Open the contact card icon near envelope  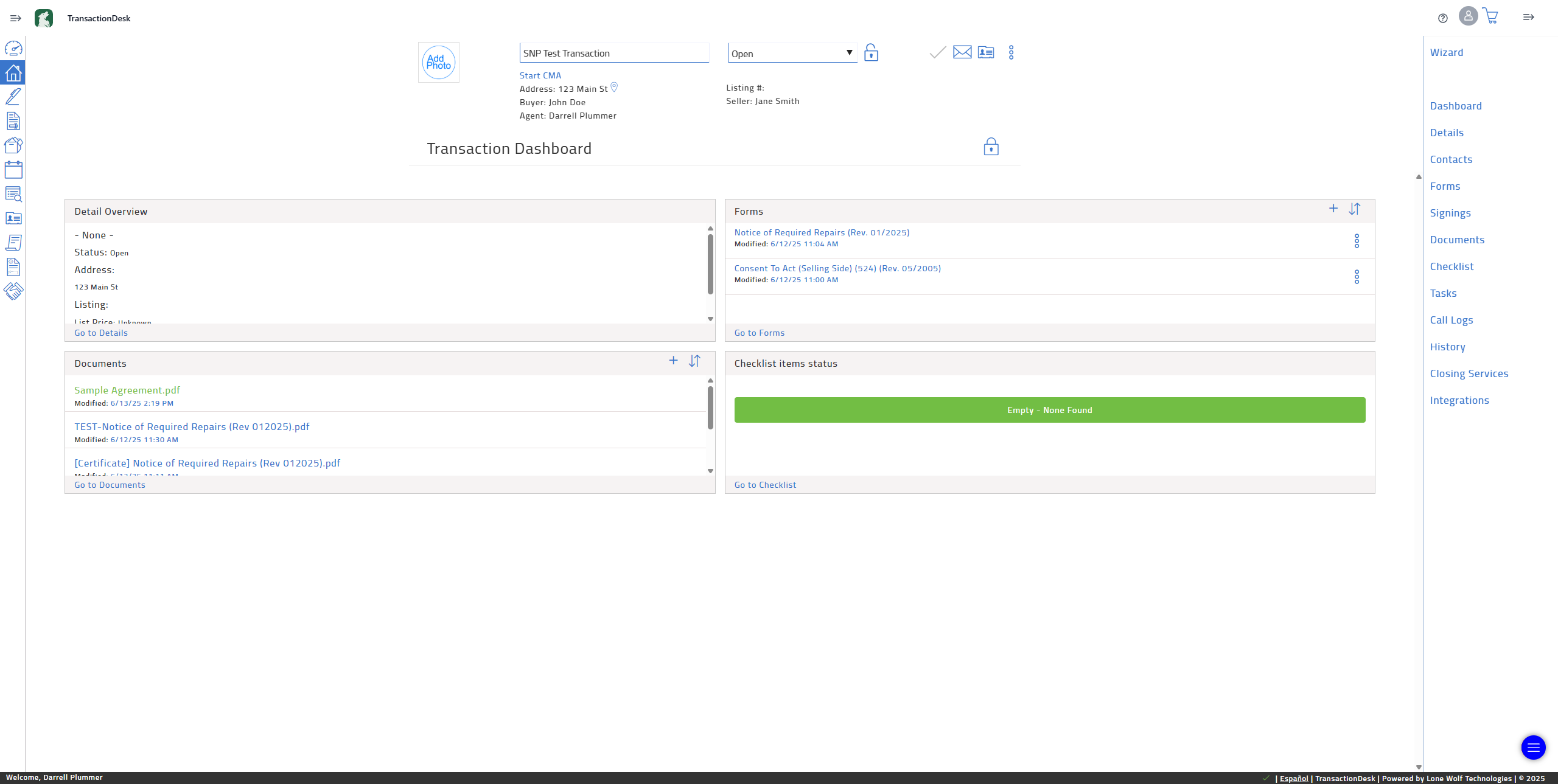(985, 52)
